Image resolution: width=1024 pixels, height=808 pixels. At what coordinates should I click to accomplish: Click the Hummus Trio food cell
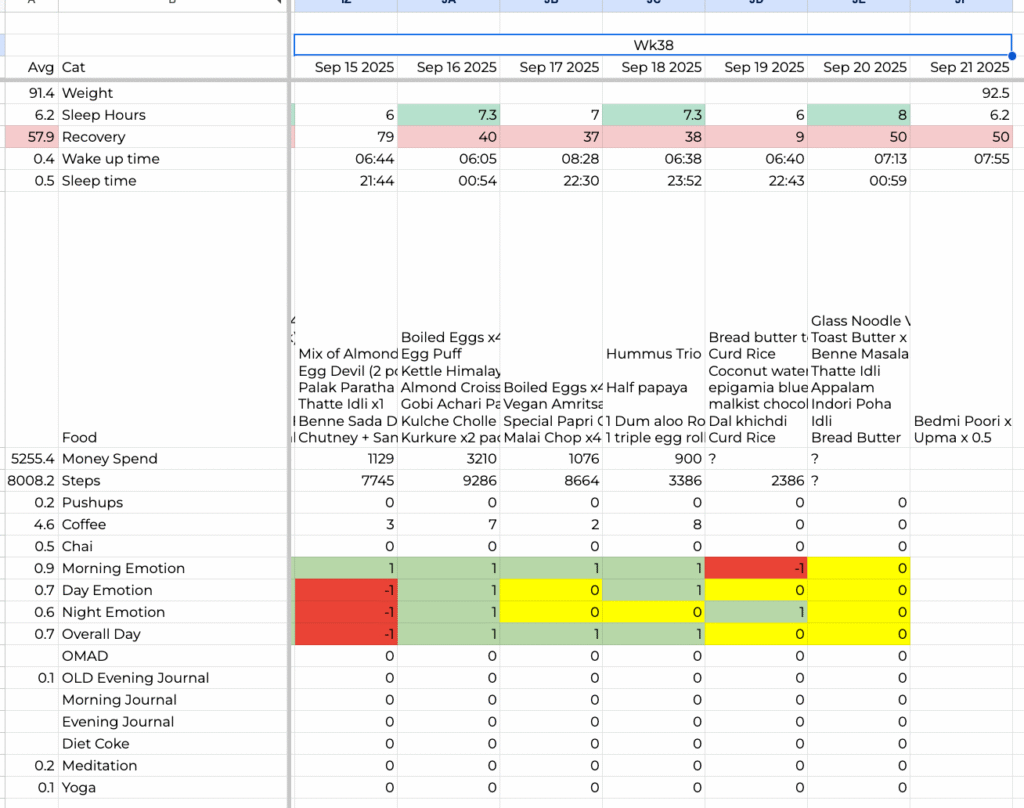654,319
